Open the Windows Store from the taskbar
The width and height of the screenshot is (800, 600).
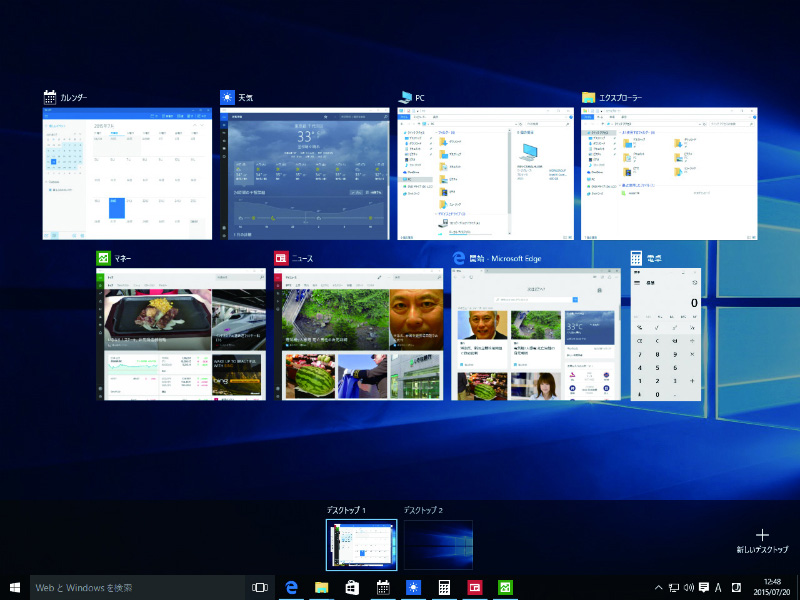click(351, 587)
